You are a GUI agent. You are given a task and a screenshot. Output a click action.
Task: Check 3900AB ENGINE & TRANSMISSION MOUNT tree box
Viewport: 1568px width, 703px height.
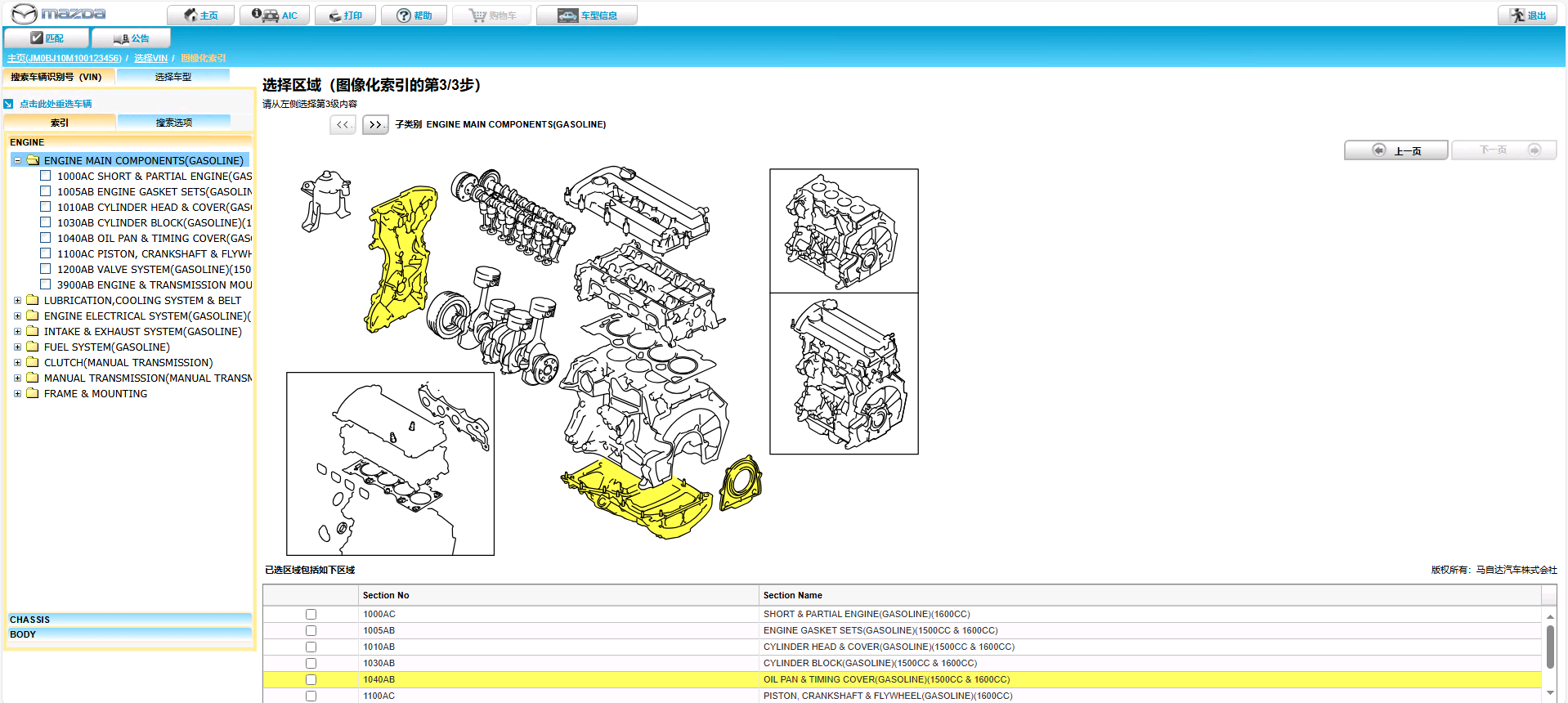pos(46,284)
